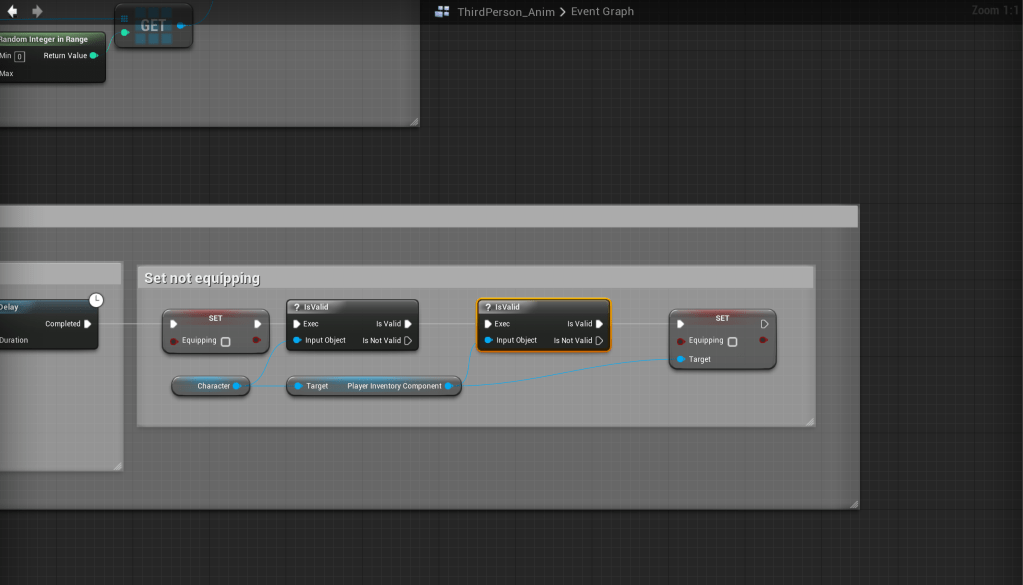This screenshot has height=585, width=1023.
Task: Click red output pin on SET node after Delay
Action: (x=256, y=340)
